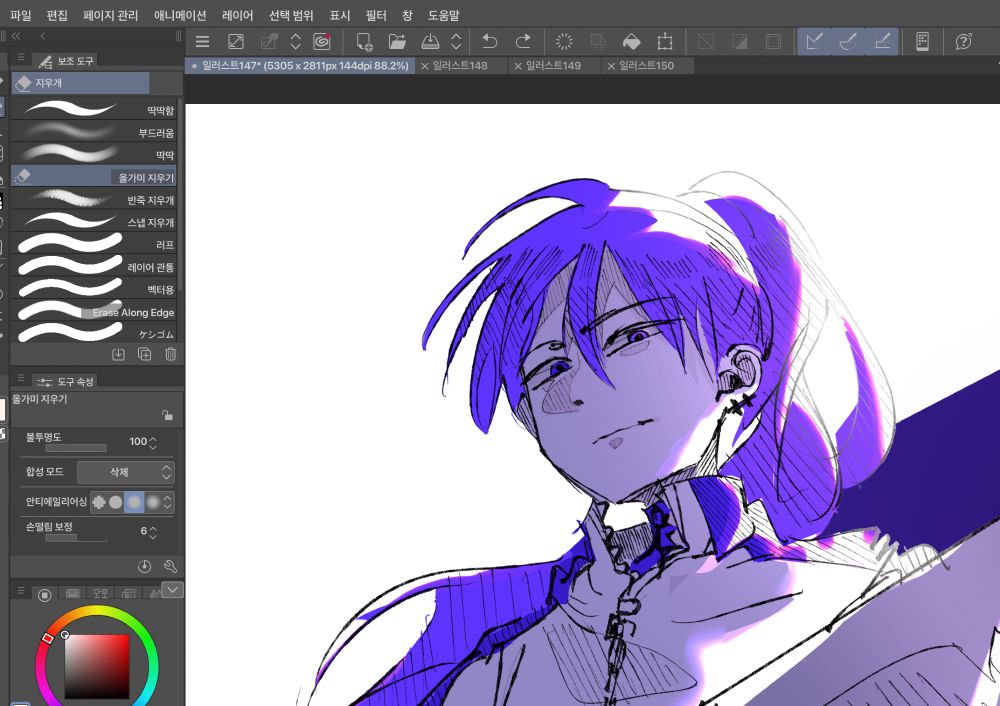Screen dimensions: 1000x706
Task: Switch to the 일러스트148 canvas tab
Action: (460, 65)
